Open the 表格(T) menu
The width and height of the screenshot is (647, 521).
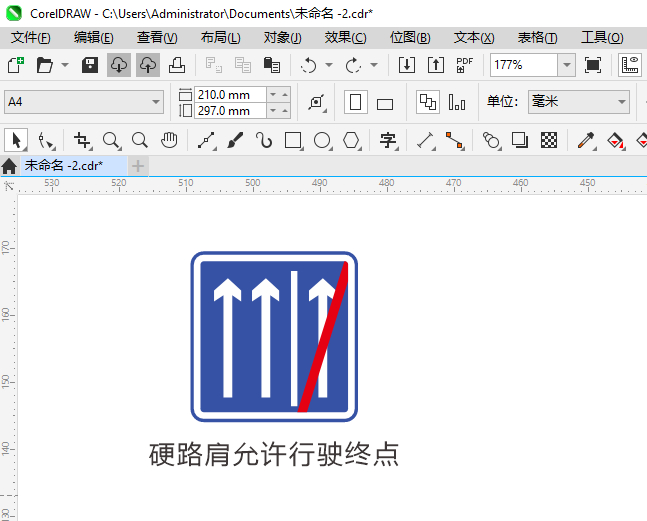click(x=537, y=38)
